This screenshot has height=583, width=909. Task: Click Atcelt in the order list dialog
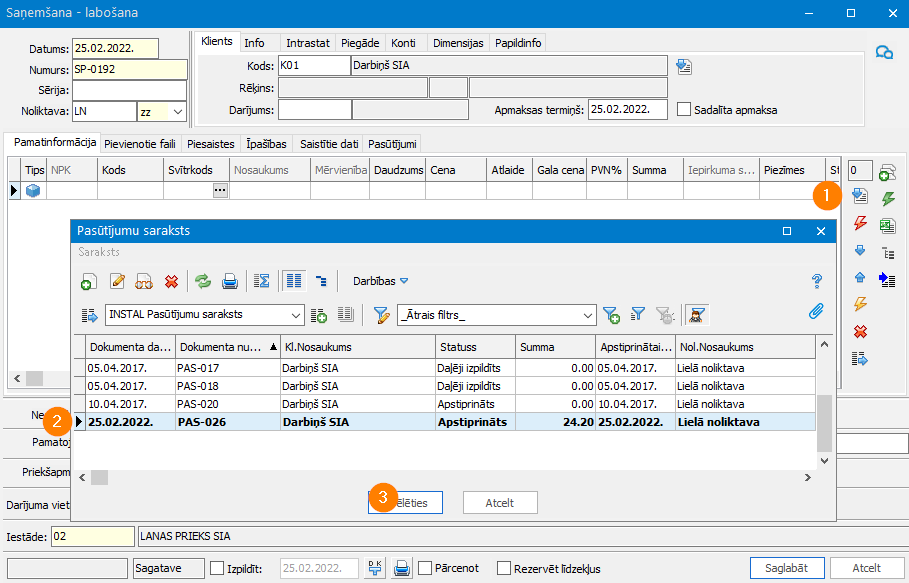500,502
